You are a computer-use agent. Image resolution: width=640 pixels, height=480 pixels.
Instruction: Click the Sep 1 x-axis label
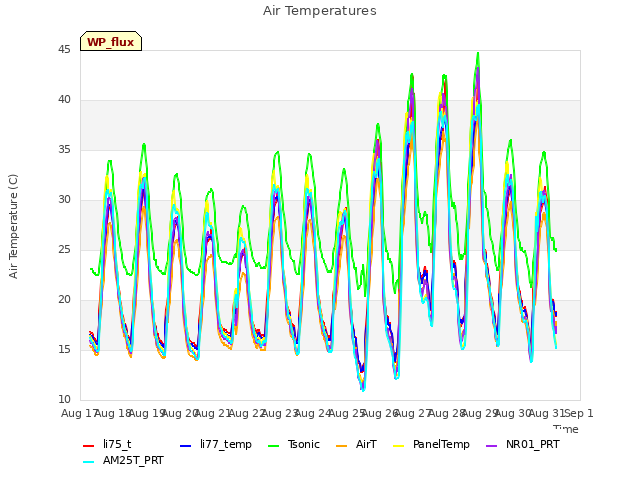tap(579, 413)
